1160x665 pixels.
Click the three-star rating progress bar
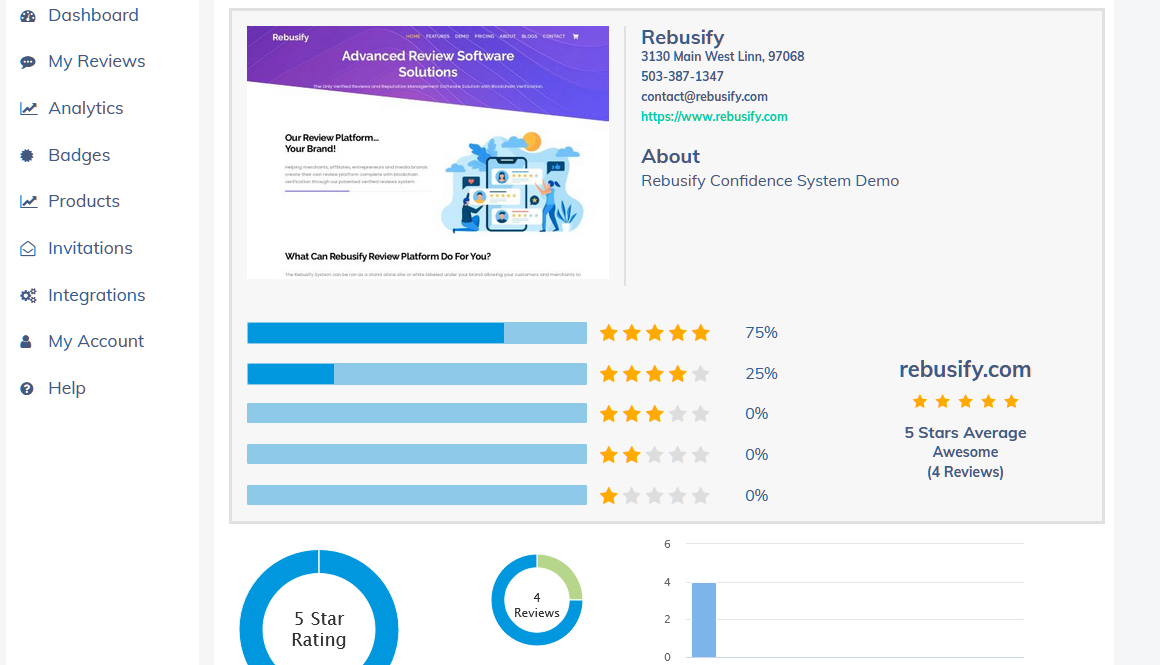[417, 413]
